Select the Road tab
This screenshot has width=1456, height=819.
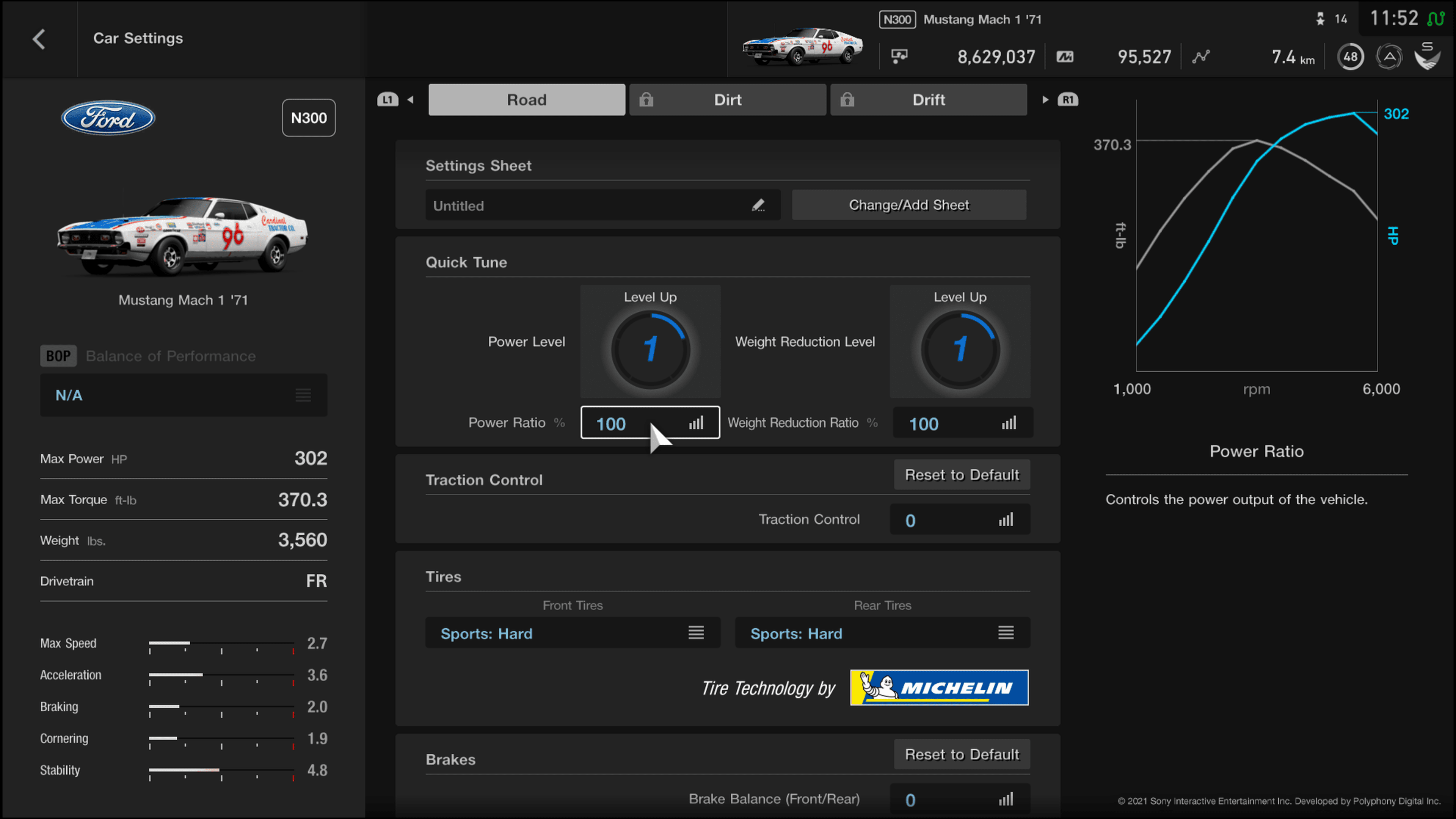(x=527, y=99)
